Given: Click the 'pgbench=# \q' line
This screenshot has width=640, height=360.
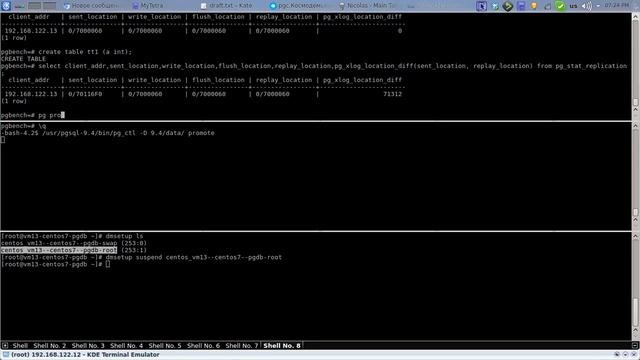Looking at the screenshot, I should point(24,126).
